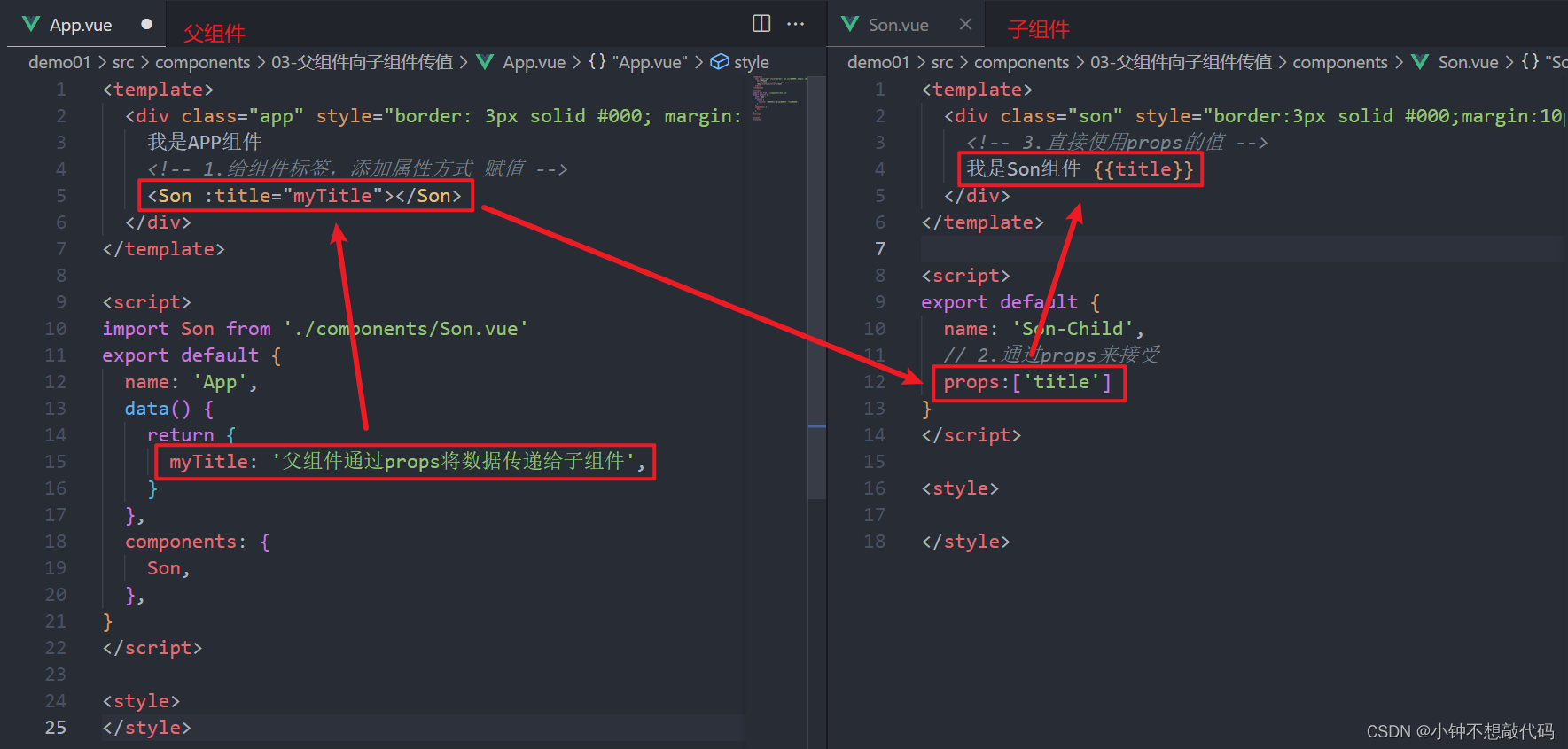1568x749 pixels.
Task: Click <div class="son"> line in Son.vue
Action: (x=1253, y=115)
